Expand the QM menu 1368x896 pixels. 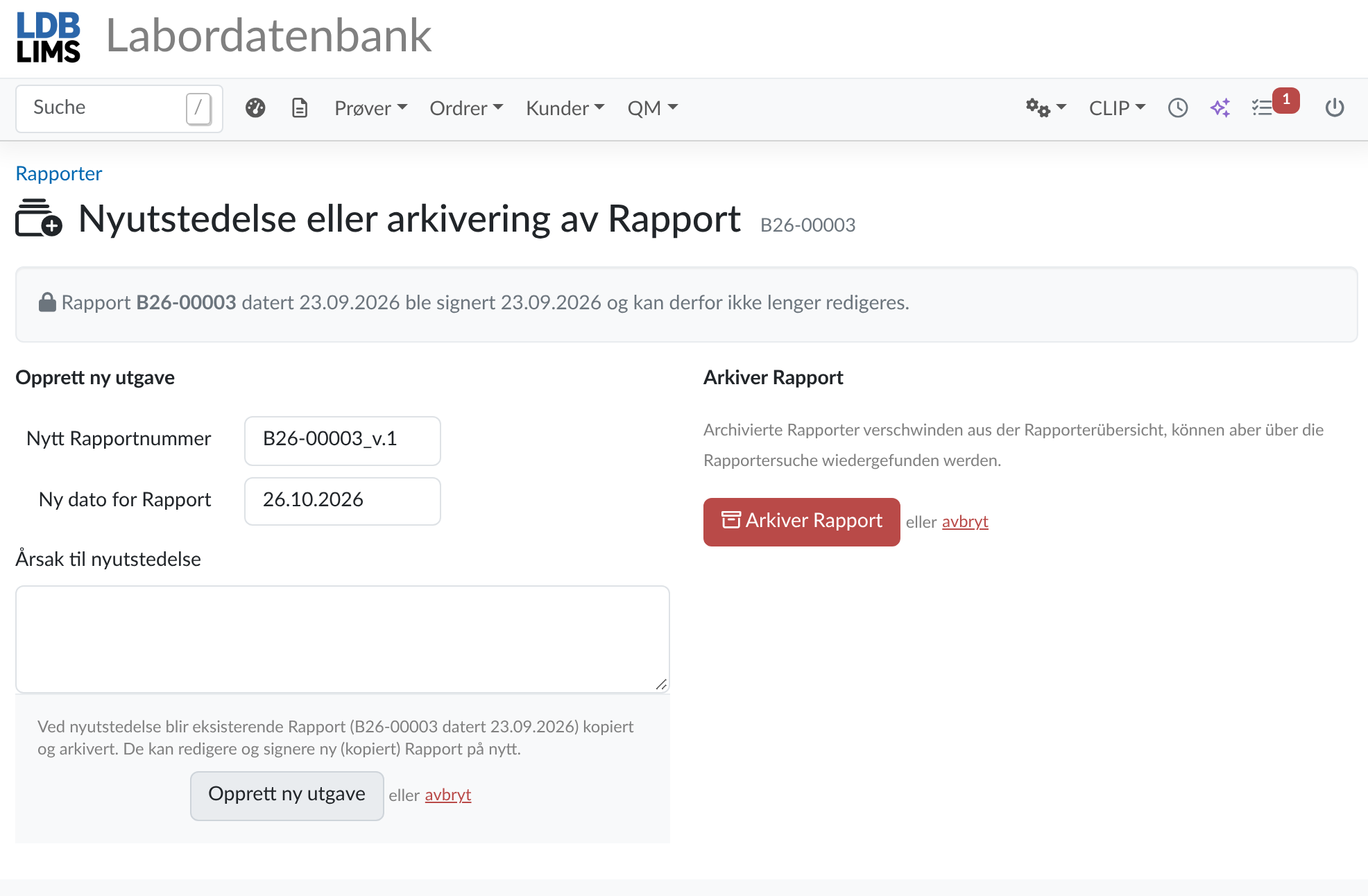(x=653, y=108)
